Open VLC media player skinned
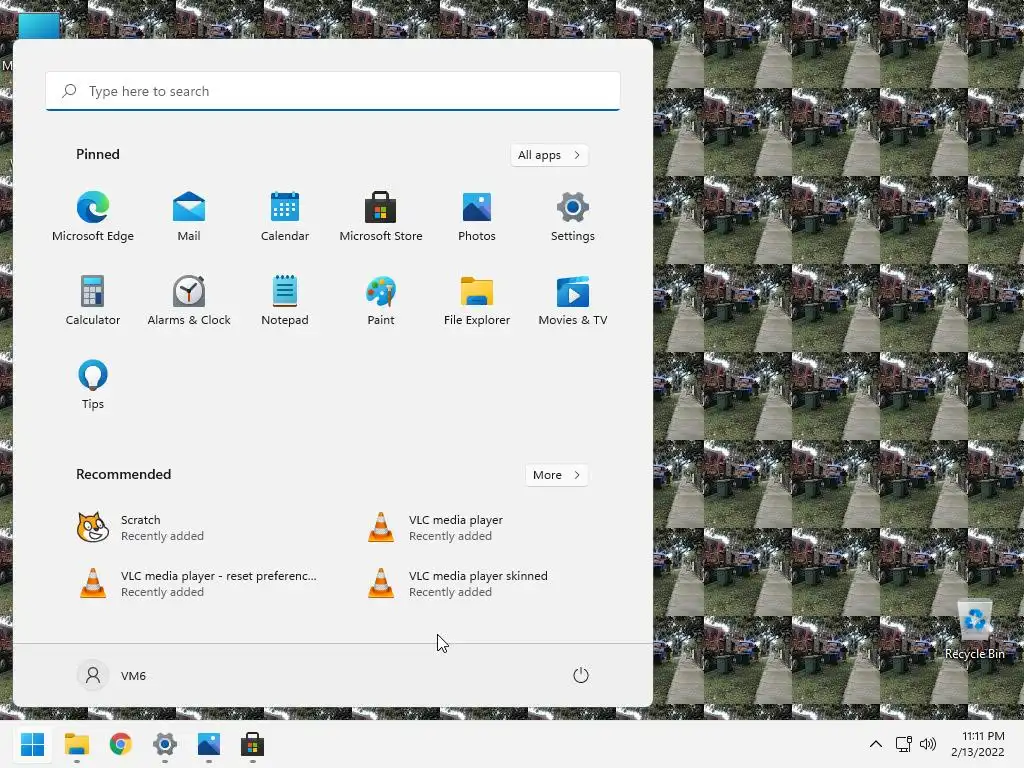This screenshot has height=768, width=1024. coord(457,583)
